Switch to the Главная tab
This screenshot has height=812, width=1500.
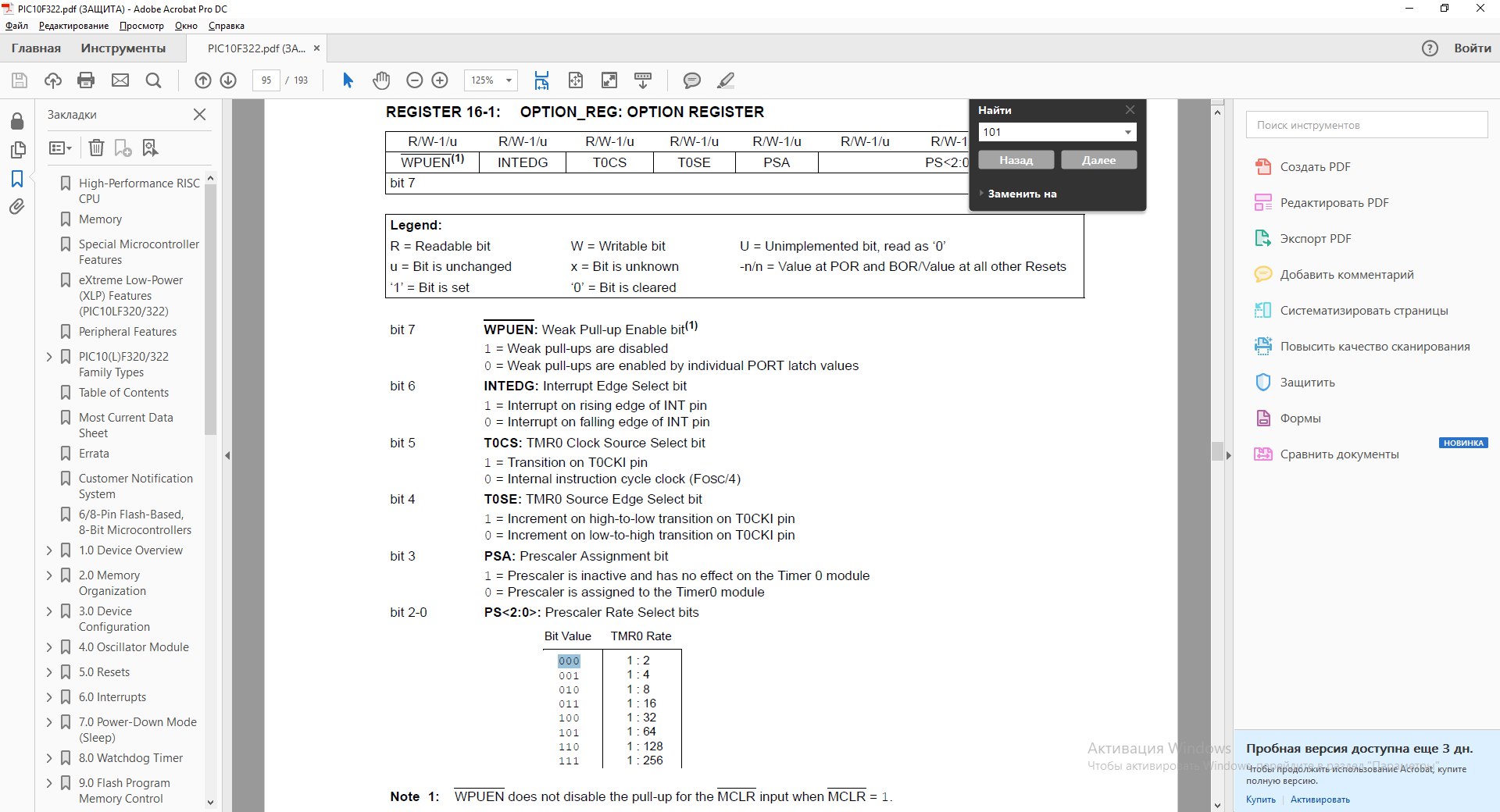point(36,48)
